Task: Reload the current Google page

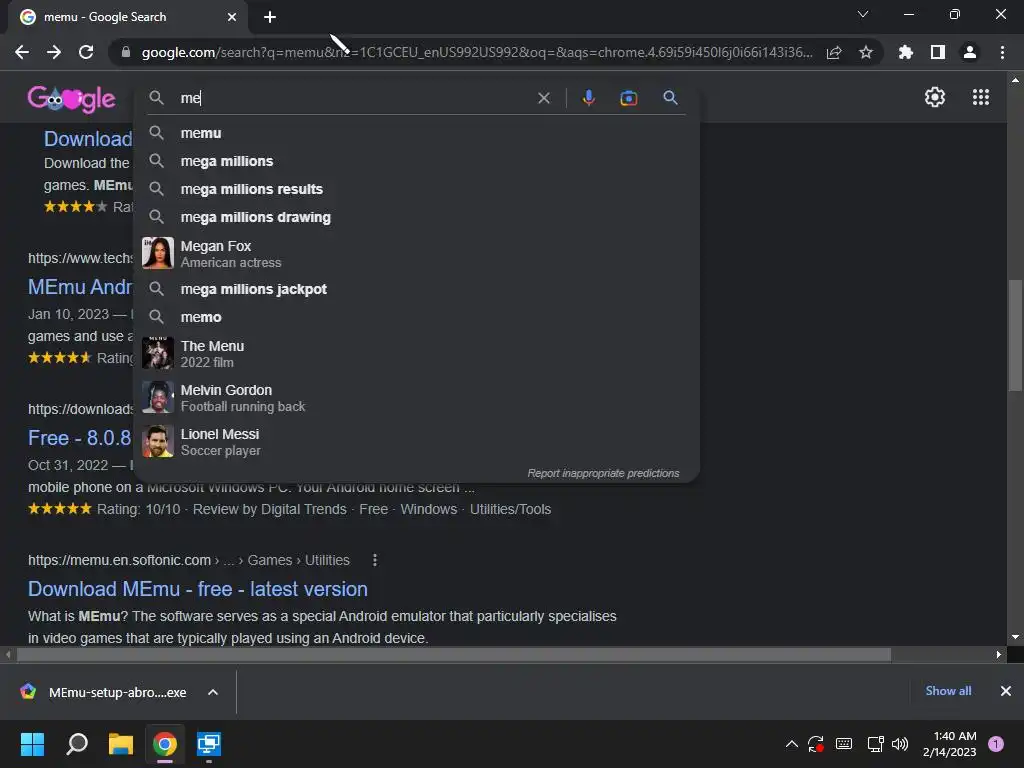Action: (86, 52)
